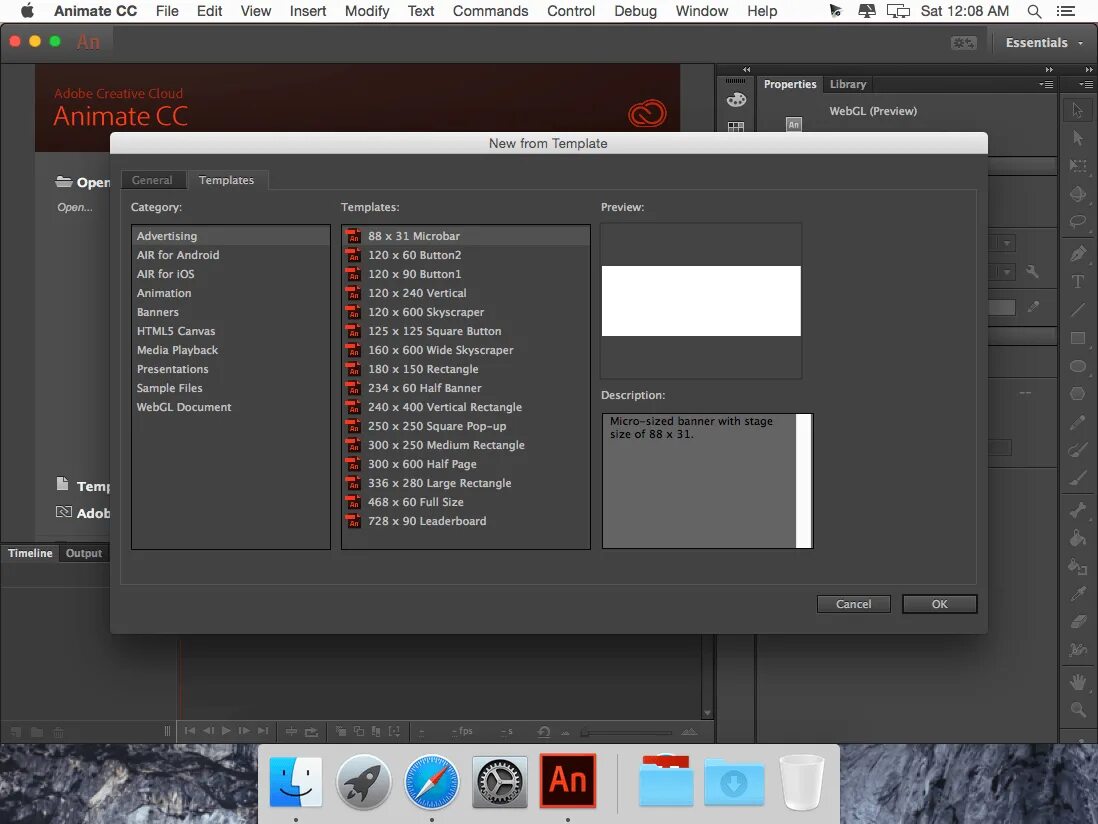Open Launchpad from the Dock
The height and width of the screenshot is (824, 1098).
[x=363, y=782]
